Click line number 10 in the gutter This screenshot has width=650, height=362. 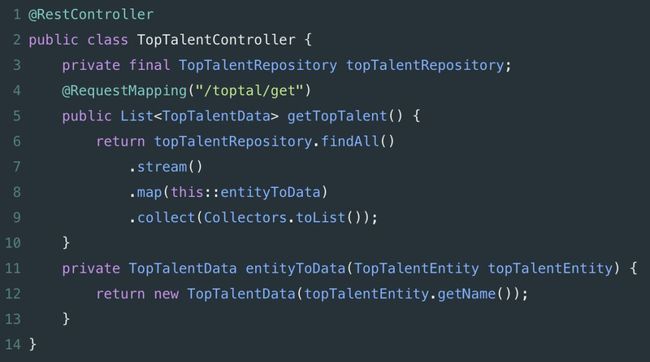point(13,243)
